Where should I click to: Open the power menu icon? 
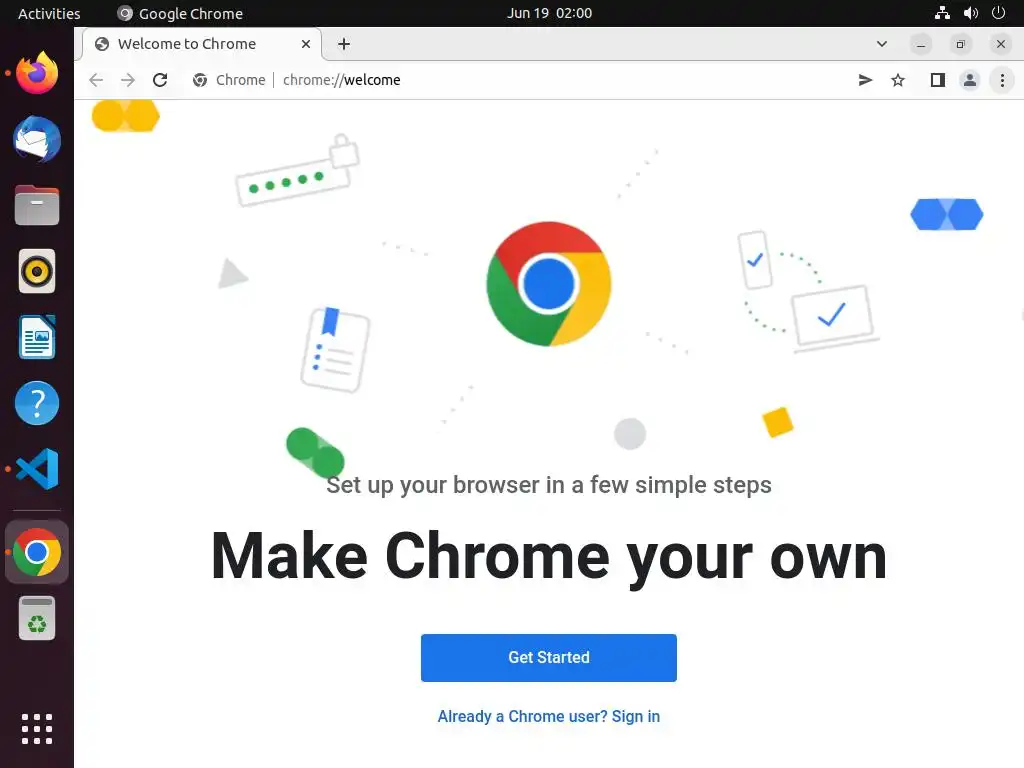click(x=999, y=13)
